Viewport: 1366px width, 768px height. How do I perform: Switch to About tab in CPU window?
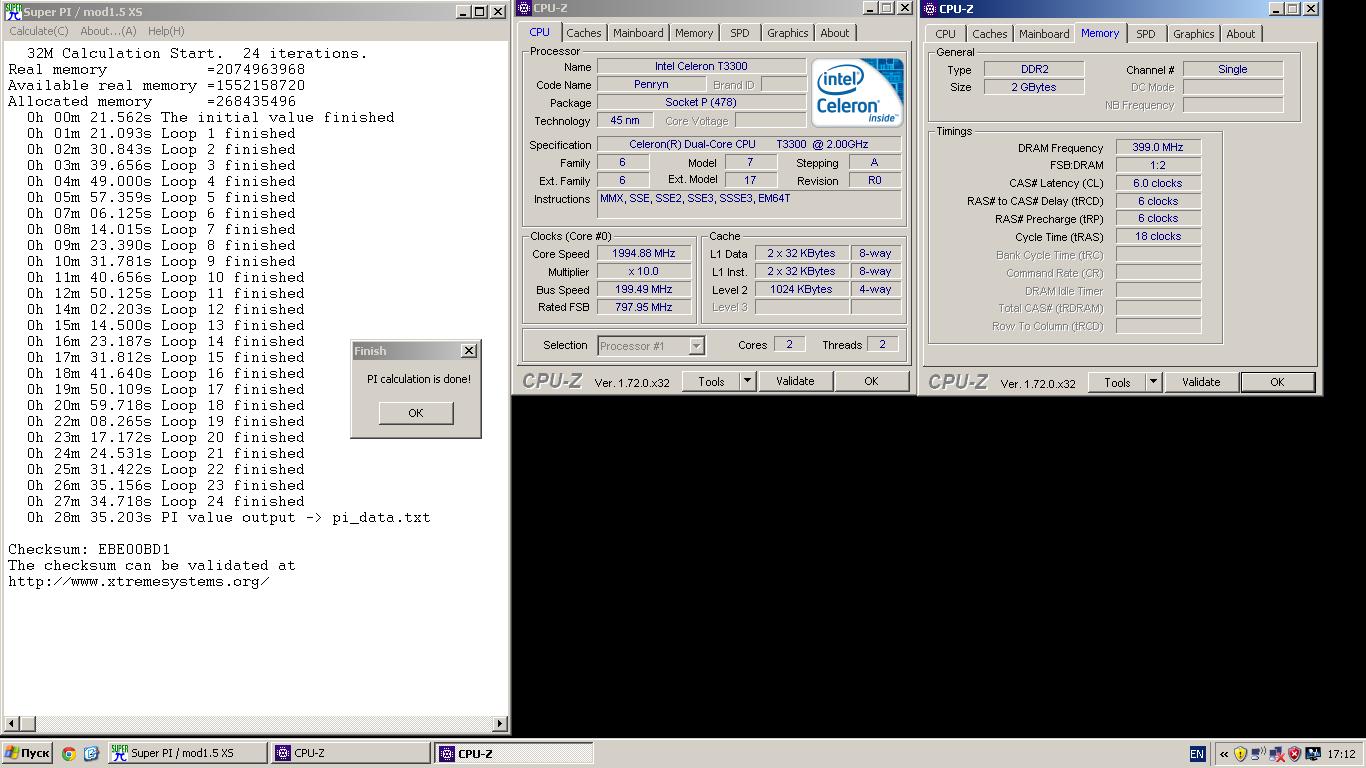coord(835,33)
